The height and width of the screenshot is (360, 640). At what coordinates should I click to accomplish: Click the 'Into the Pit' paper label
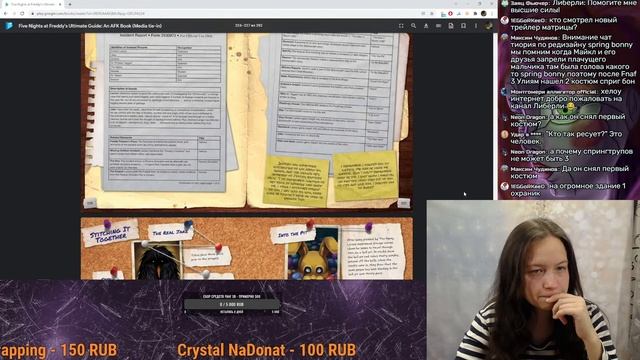point(292,234)
